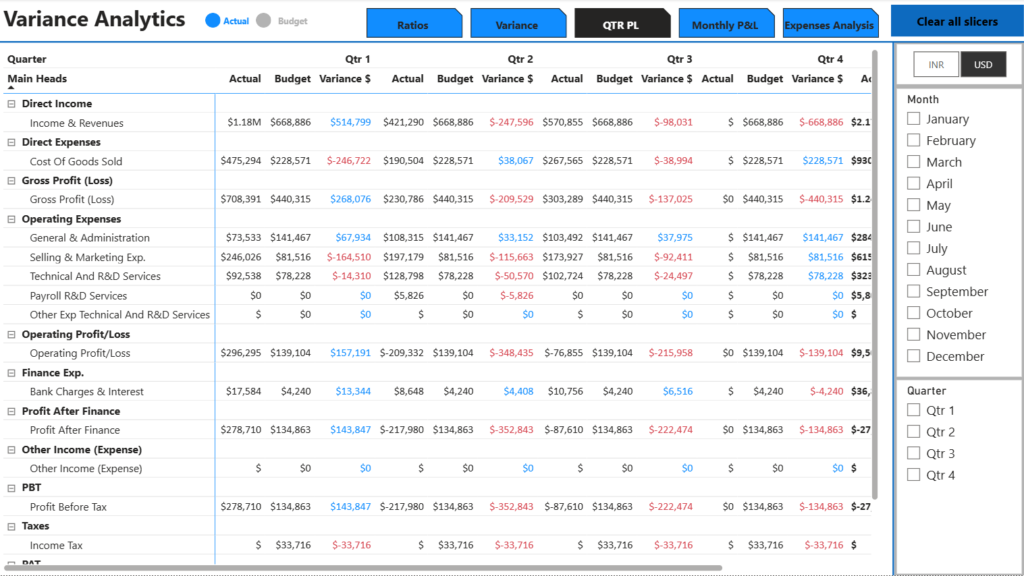Open the Expenses Analysis tab
Viewport: 1024px width, 576px height.
[829, 24]
